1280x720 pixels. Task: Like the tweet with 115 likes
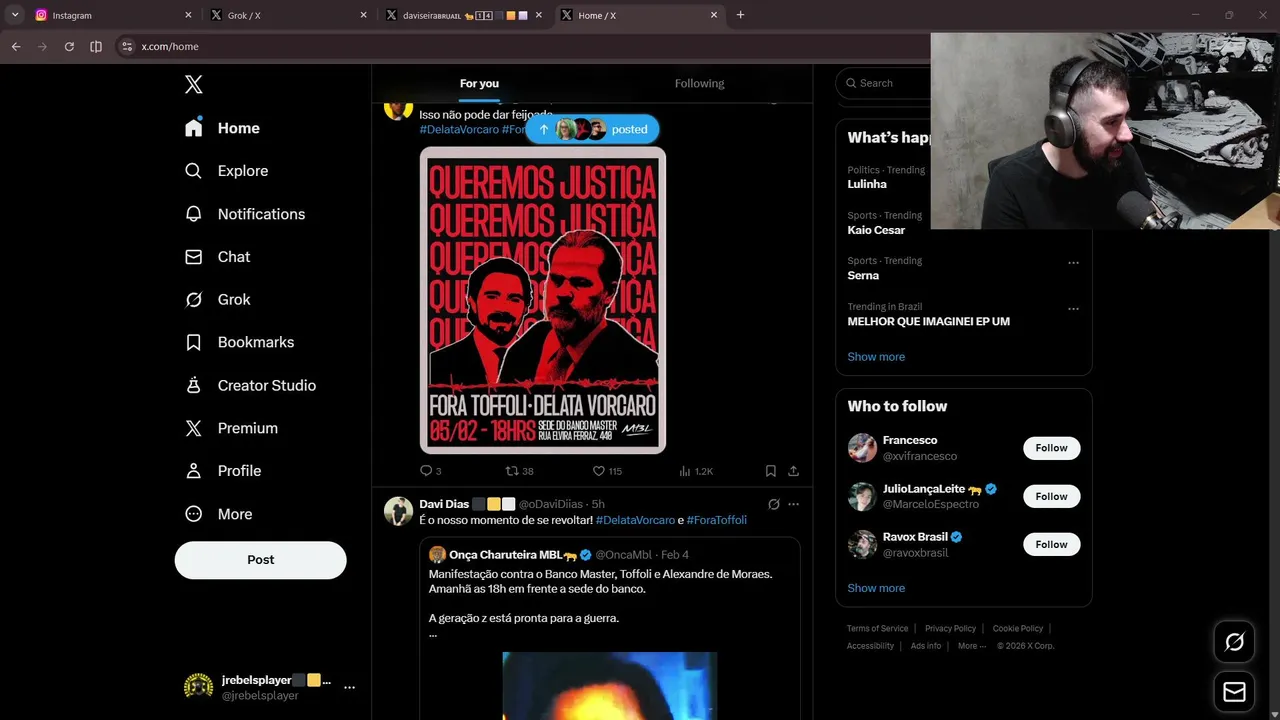click(x=606, y=471)
